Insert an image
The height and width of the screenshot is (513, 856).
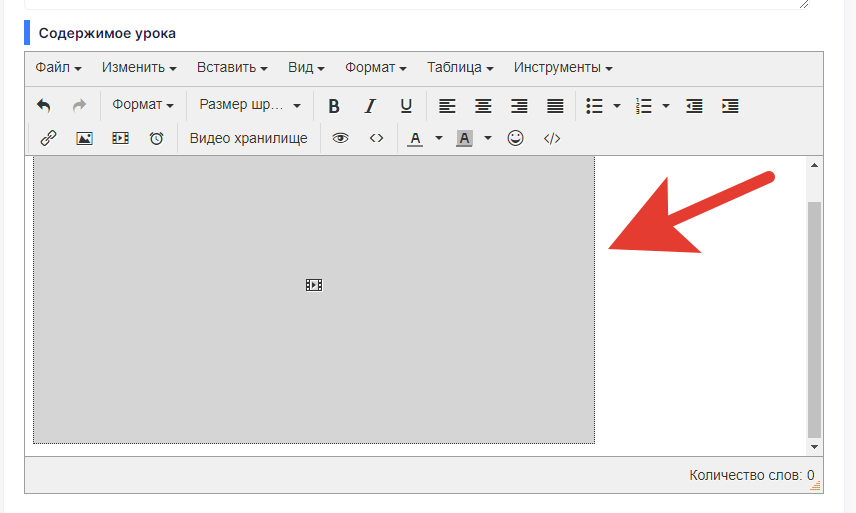(84, 138)
